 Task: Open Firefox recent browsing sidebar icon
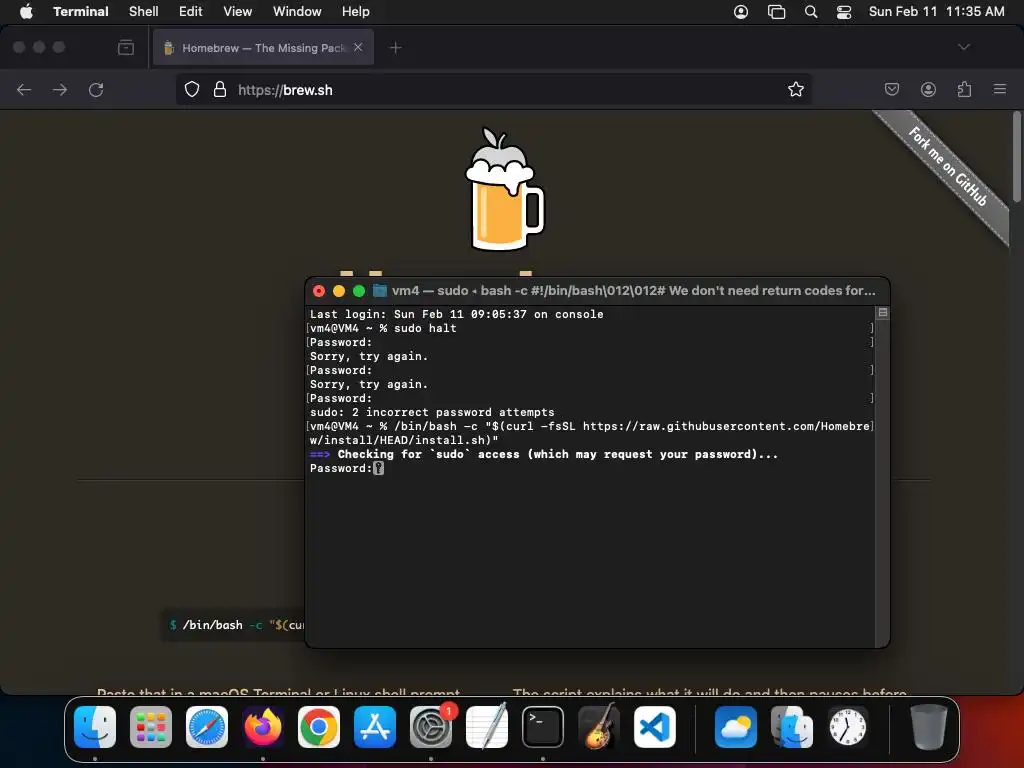126,47
